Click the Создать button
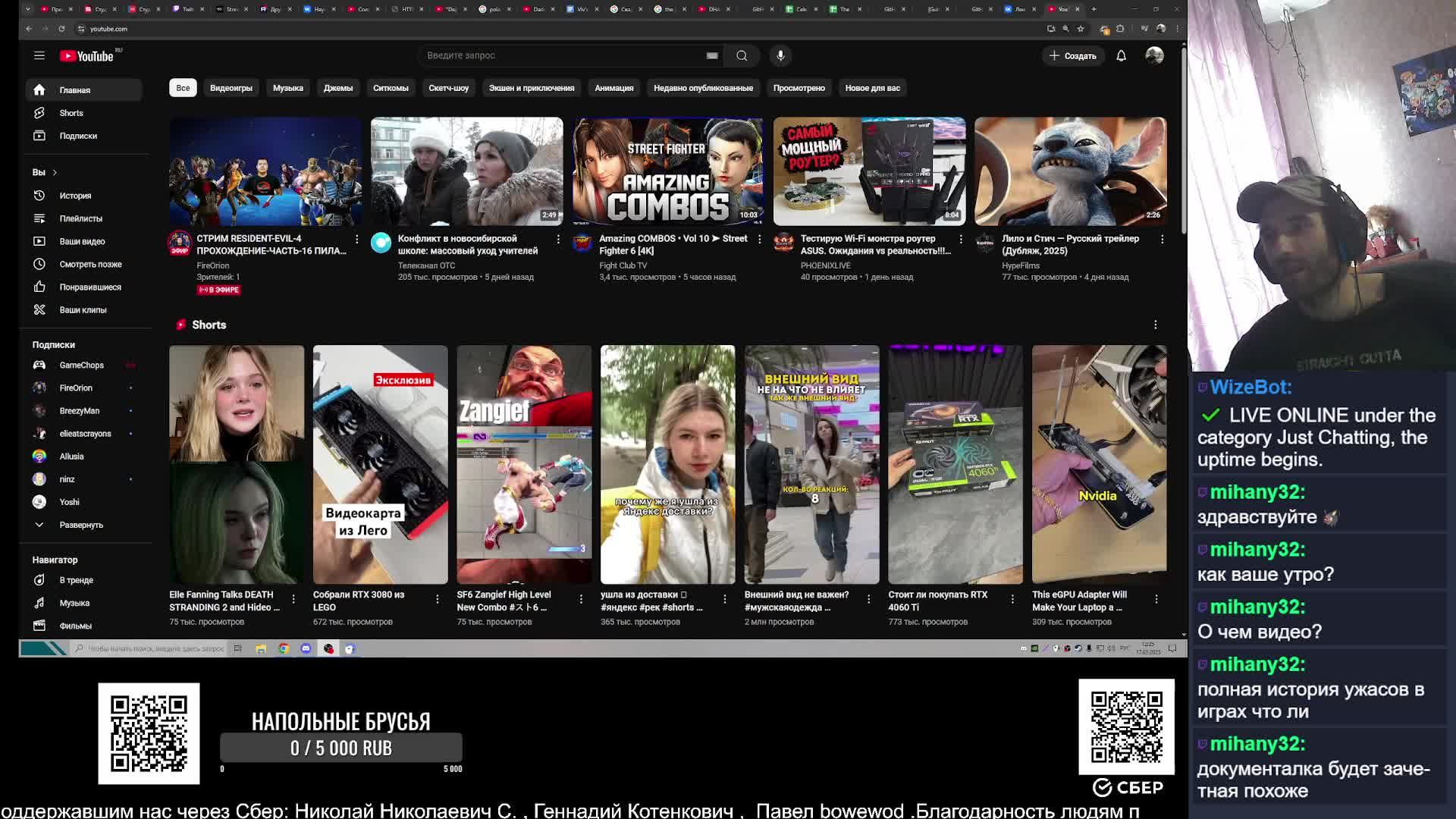Viewport: 1456px width, 819px height. 1072,55
